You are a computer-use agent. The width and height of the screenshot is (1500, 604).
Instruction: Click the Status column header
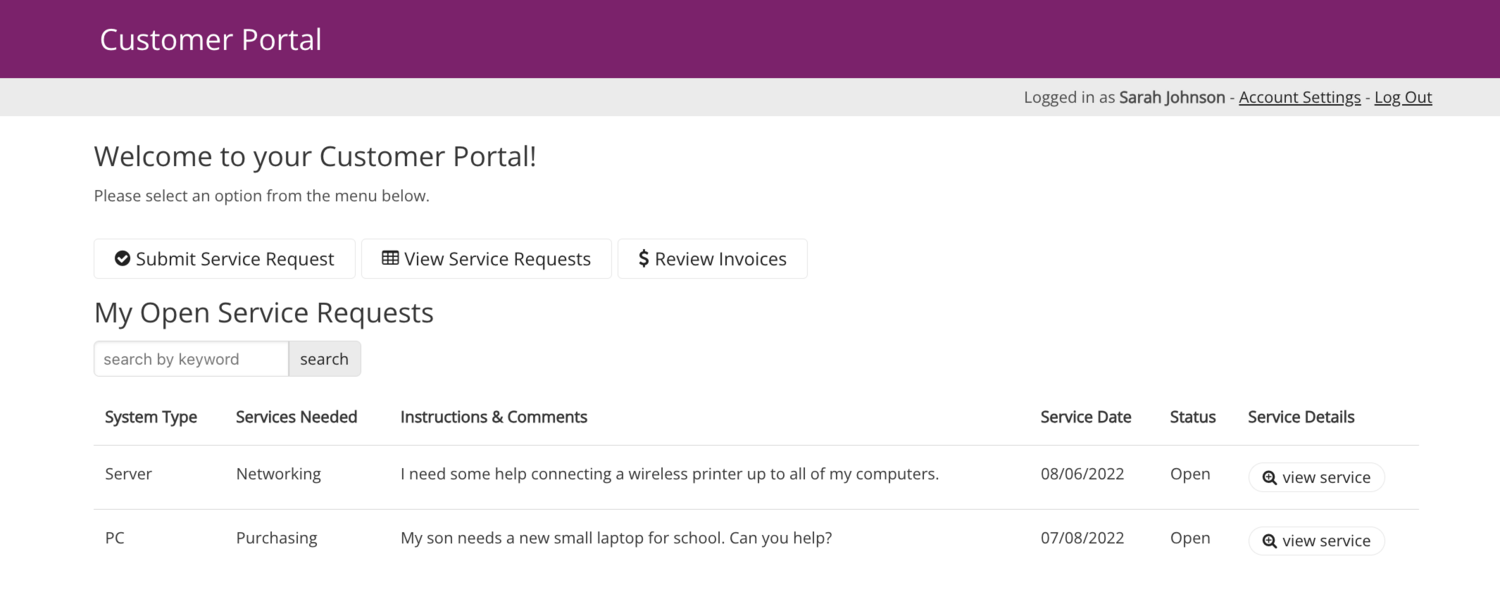pyautogui.click(x=1192, y=417)
